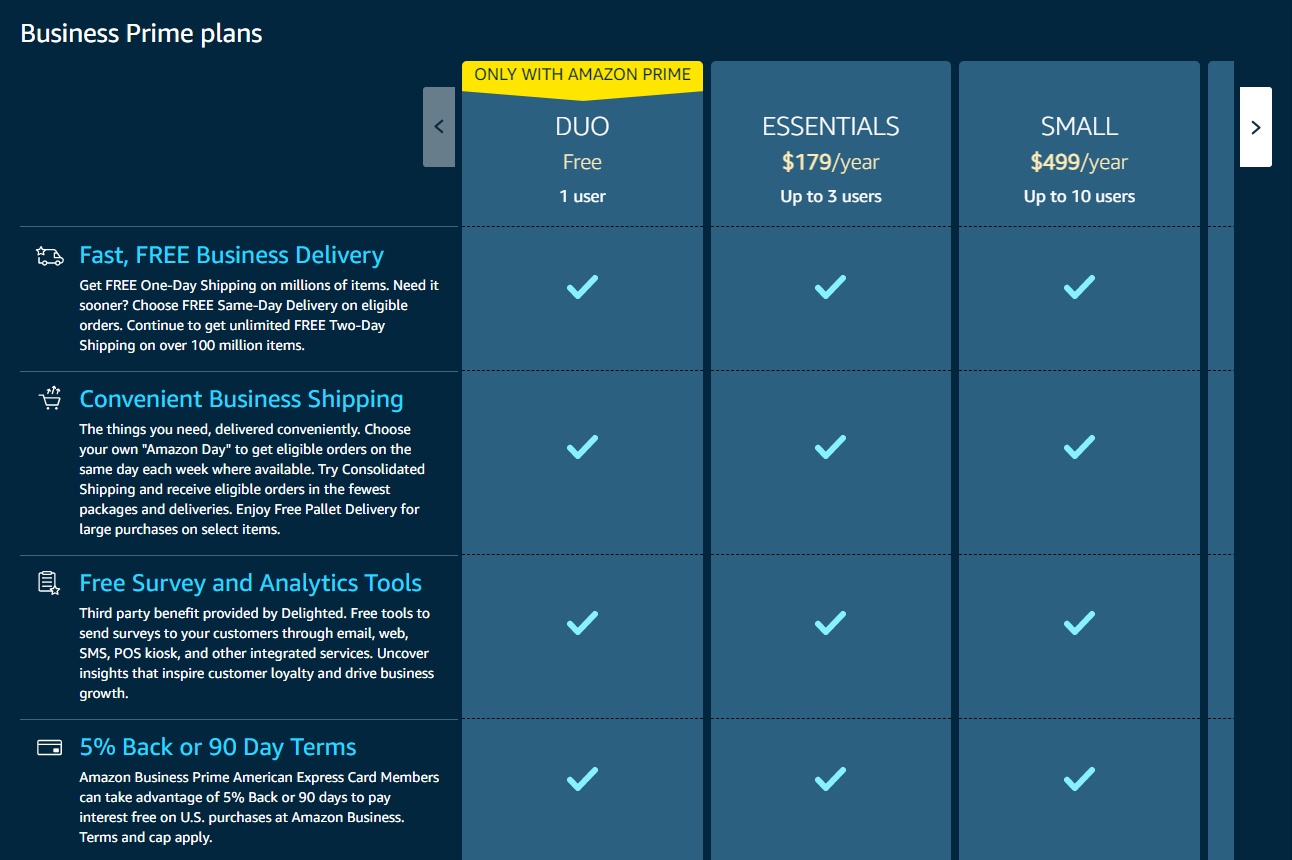Viewport: 1292px width, 860px height.
Task: Open Free Survey and Analytics Tools heading
Action: tap(250, 583)
